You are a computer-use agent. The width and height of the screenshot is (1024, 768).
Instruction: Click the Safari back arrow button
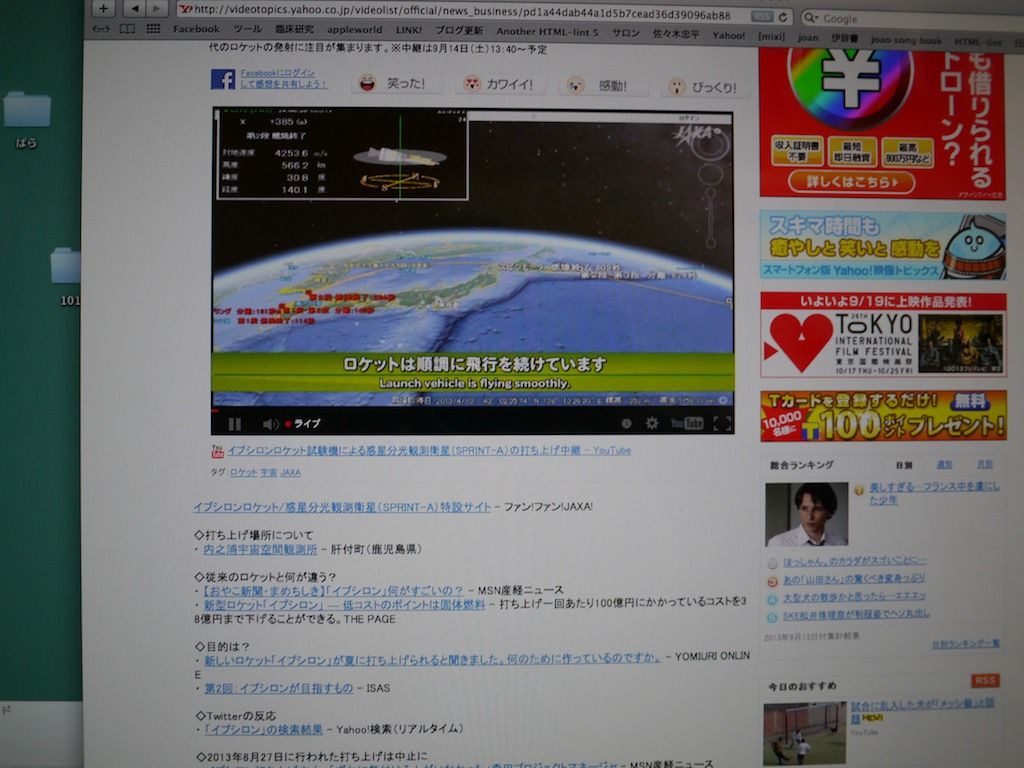[135, 8]
